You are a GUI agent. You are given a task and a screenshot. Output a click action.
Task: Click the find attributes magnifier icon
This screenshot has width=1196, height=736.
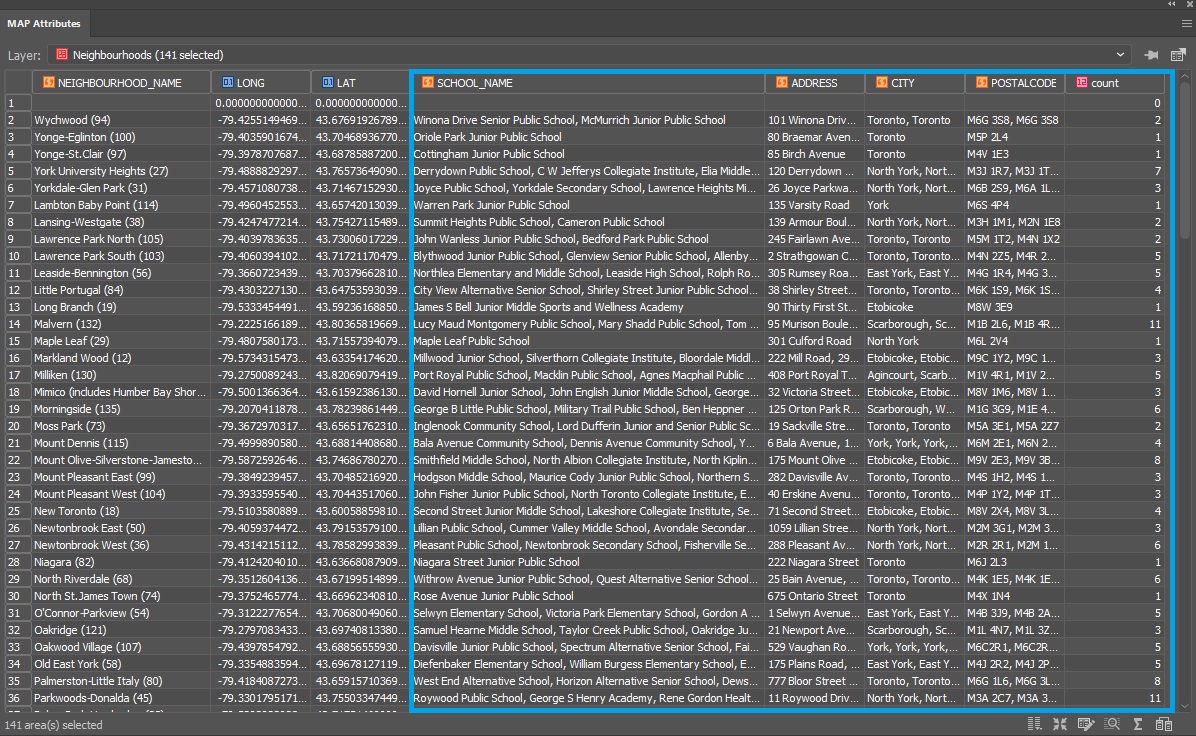click(x=1112, y=724)
